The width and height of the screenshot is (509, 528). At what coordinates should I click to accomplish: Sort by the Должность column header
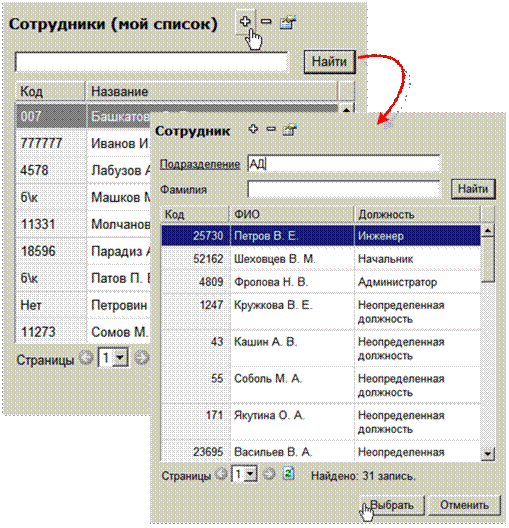[x=417, y=214]
